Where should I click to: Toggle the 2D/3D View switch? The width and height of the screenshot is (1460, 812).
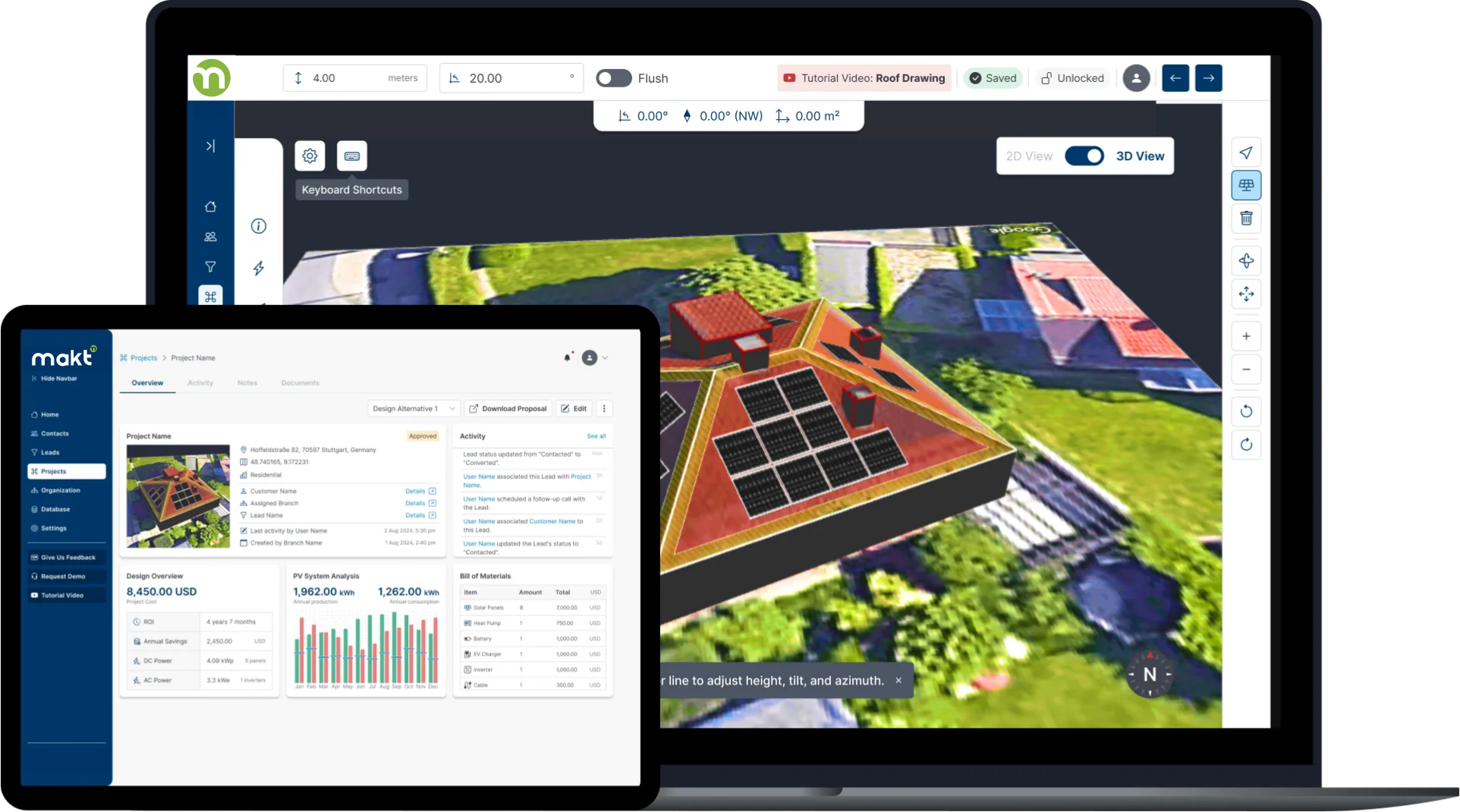point(1084,156)
